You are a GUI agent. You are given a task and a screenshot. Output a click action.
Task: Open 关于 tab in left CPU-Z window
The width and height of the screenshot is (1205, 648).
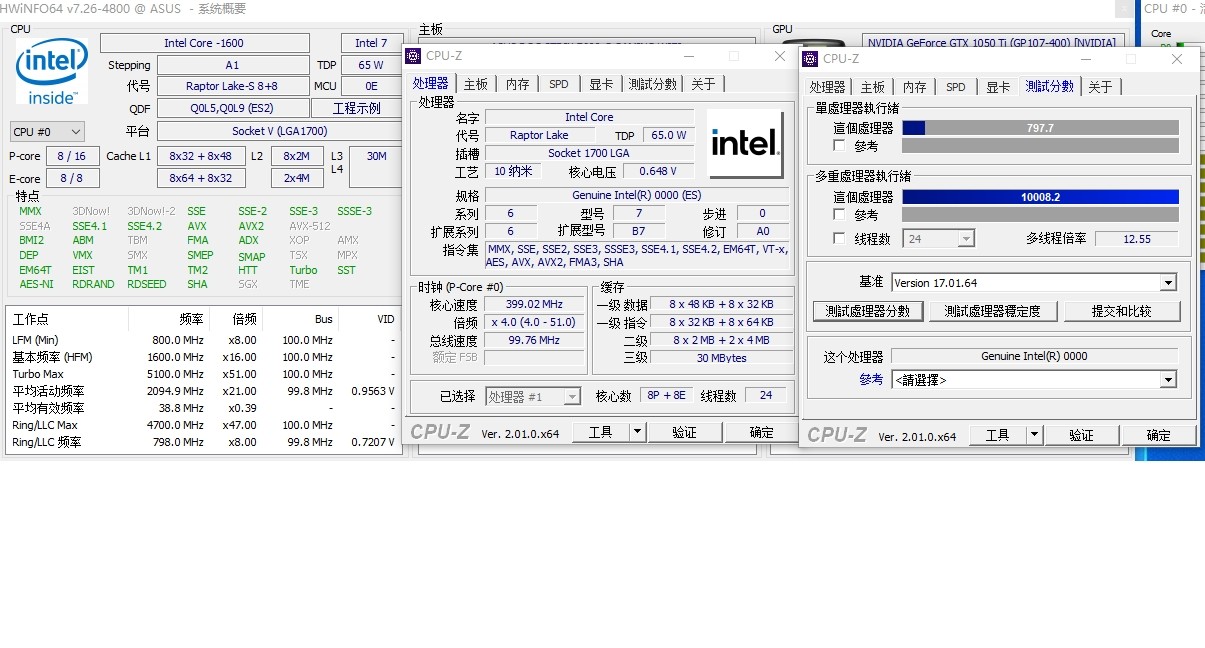click(703, 84)
